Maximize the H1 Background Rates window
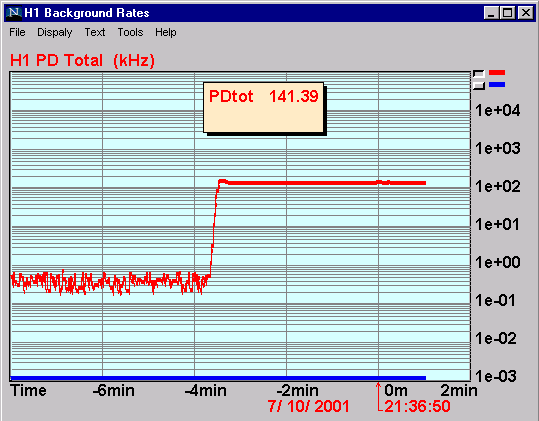 tap(507, 13)
